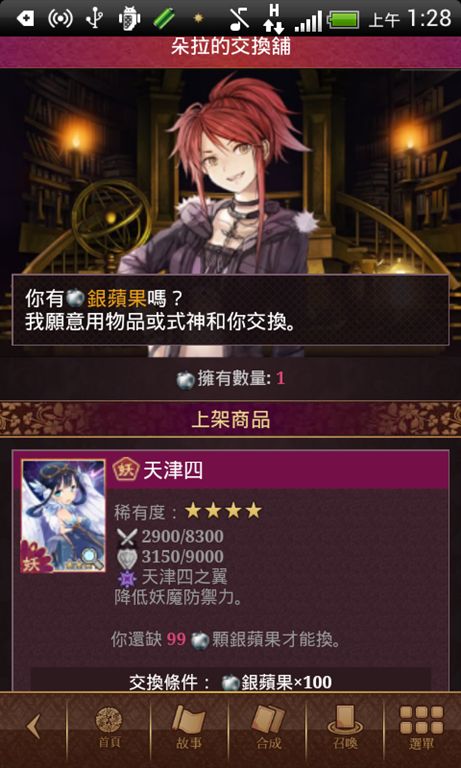Open the 召喚 summon section
Image resolution: width=461 pixels, height=768 pixels.
[345, 728]
